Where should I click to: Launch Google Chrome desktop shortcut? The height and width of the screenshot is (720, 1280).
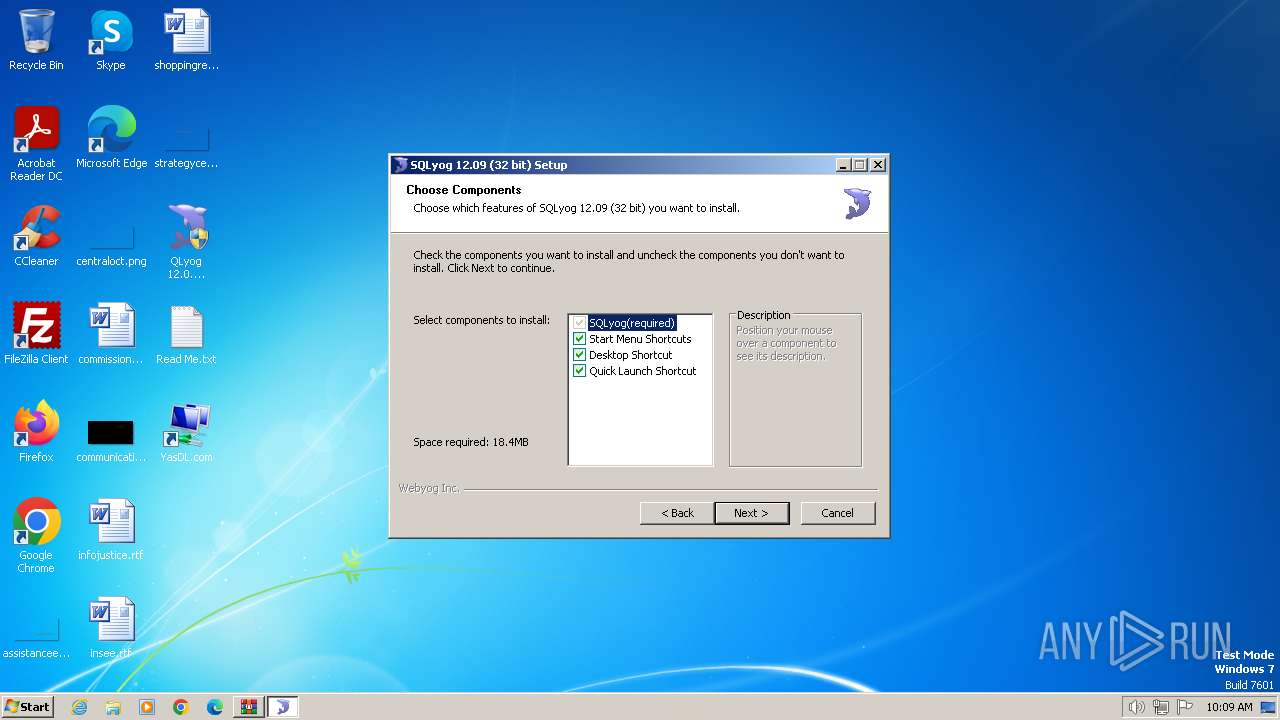(36, 536)
